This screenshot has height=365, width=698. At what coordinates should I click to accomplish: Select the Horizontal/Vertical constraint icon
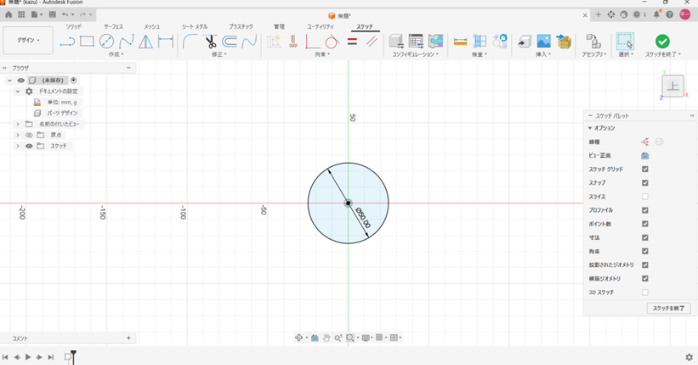click(x=293, y=42)
